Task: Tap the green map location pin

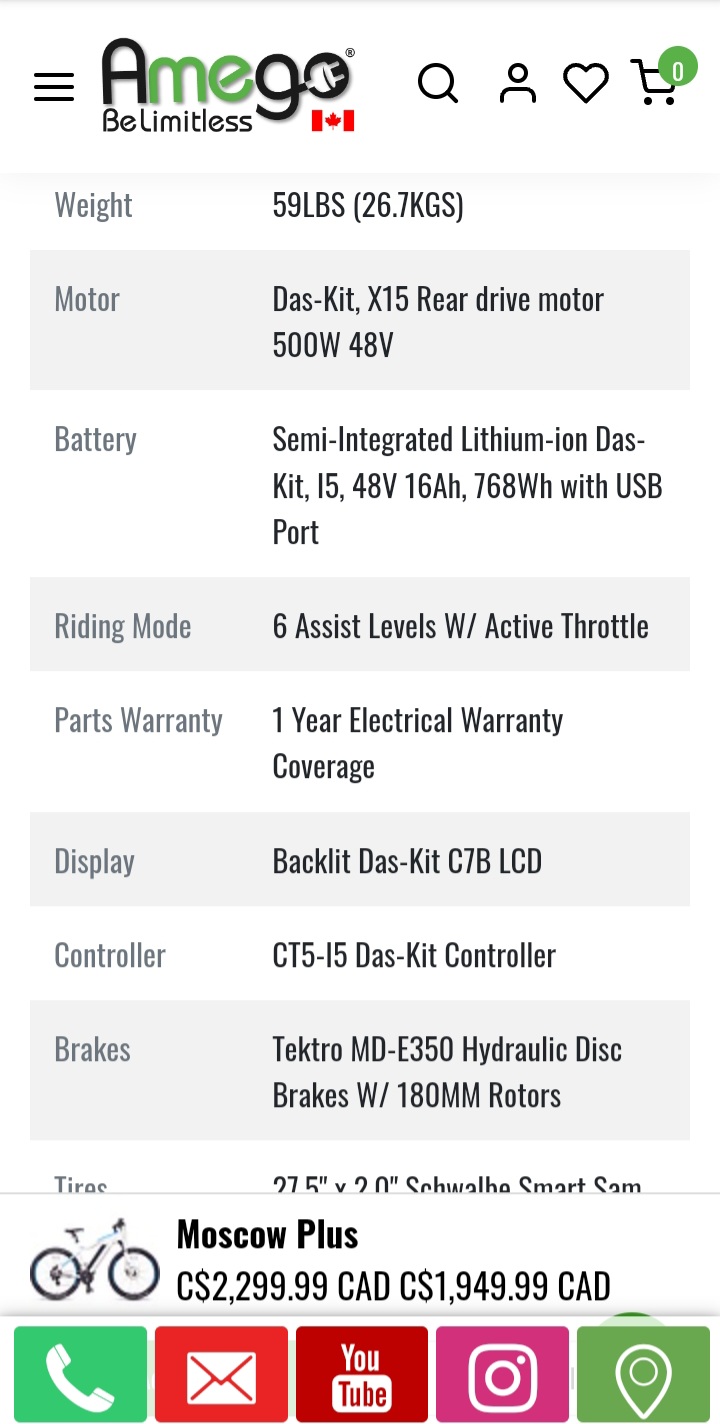Action: click(x=643, y=1374)
